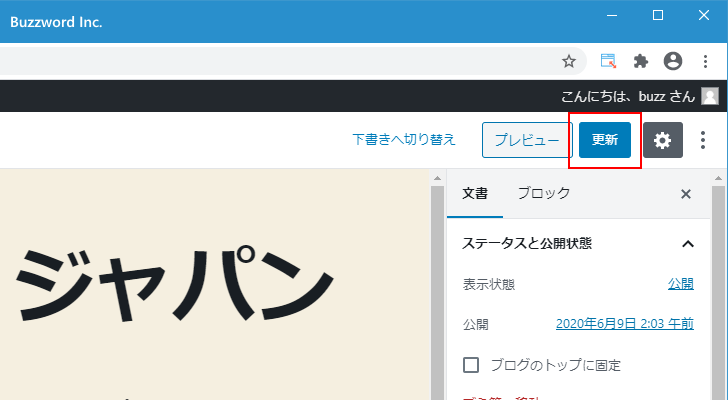Screen dimensions: 728x400
Task: Maximize the browser window
Action: [x=658, y=15]
